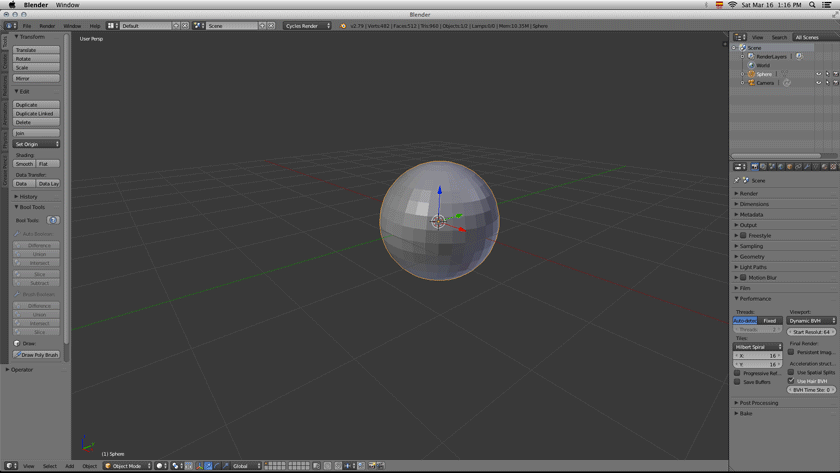Click the Camera object icon in outliner
The width and height of the screenshot is (840, 473).
click(x=751, y=82)
